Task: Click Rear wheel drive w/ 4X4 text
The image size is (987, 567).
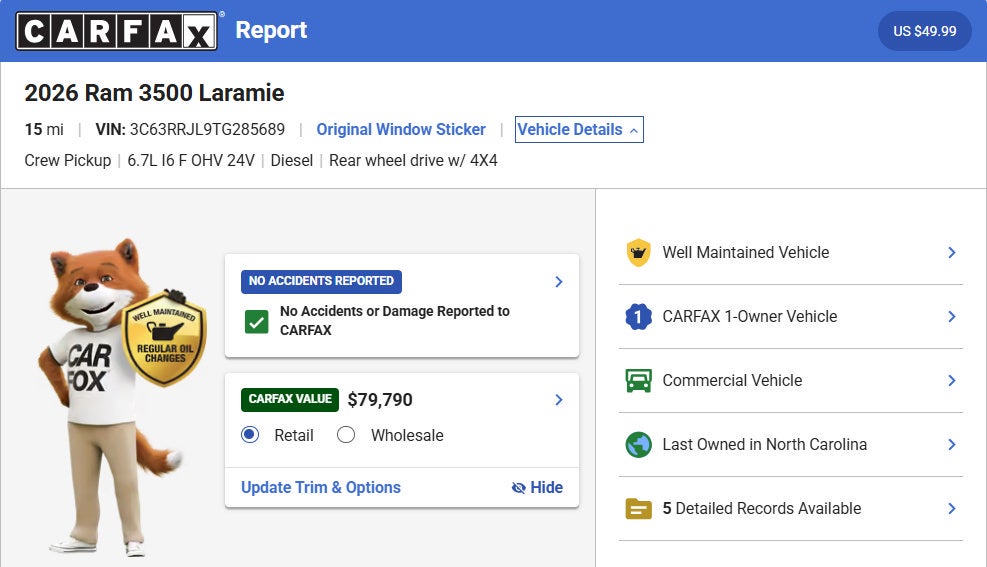Action: tap(413, 160)
